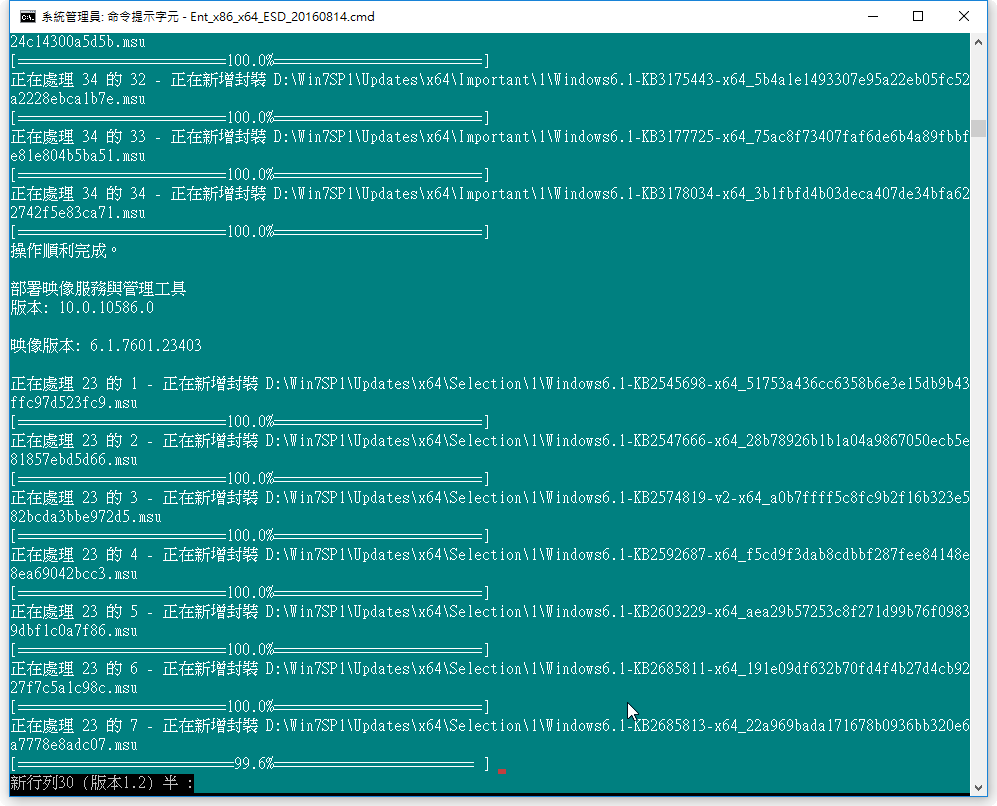Image resolution: width=997 pixels, height=806 pixels.
Task: Click the window title text Ent_x86_x64_ESD_20160814.cmd
Action: click(282, 17)
